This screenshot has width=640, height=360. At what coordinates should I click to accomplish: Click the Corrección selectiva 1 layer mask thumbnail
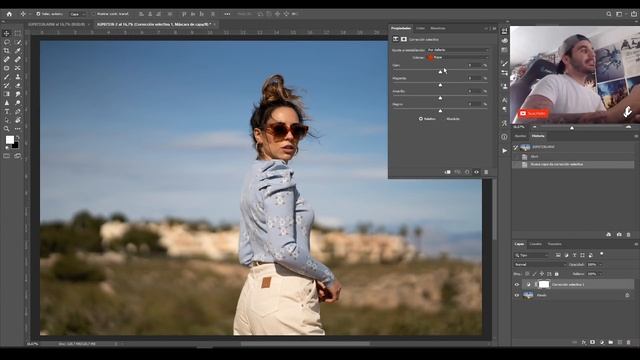[544, 284]
